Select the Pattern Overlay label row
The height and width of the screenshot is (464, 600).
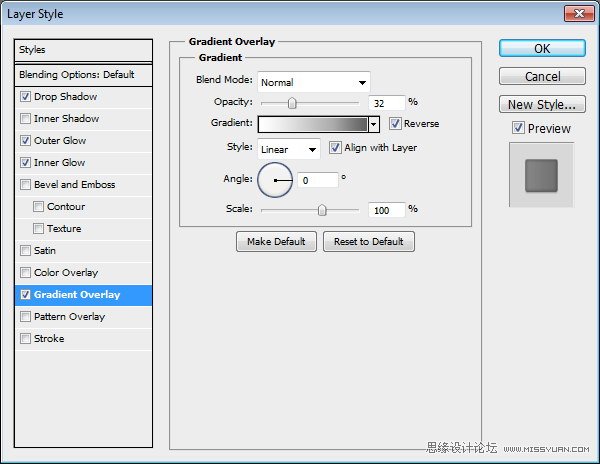pyautogui.click(x=83, y=317)
